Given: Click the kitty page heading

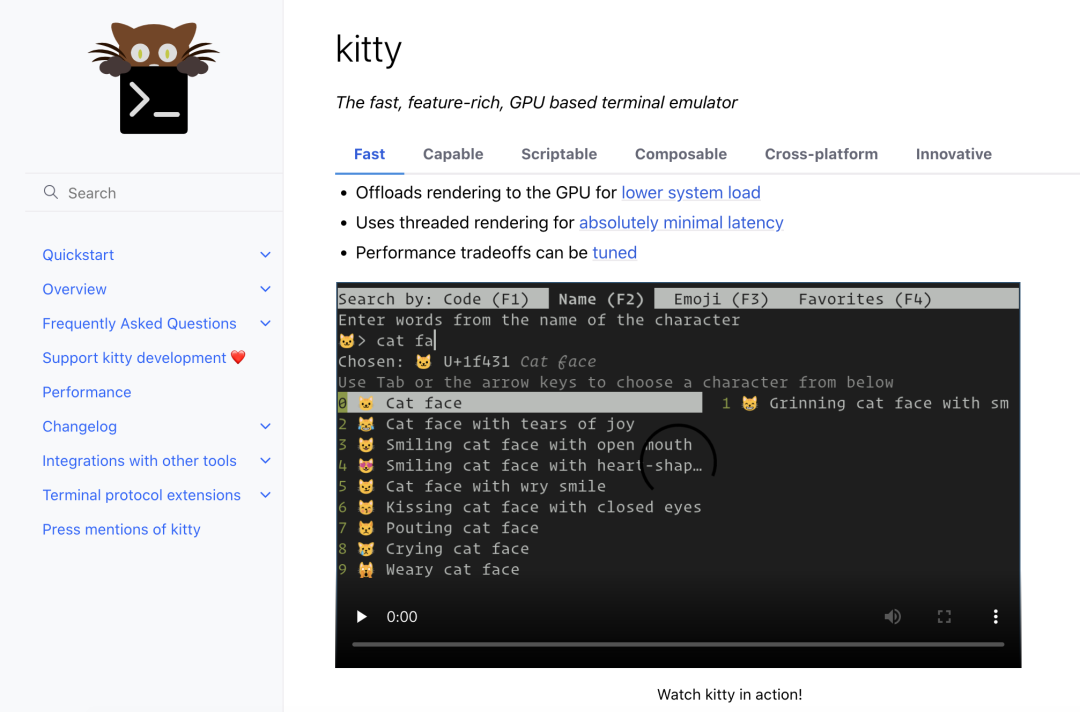Looking at the screenshot, I should pyautogui.click(x=368, y=50).
